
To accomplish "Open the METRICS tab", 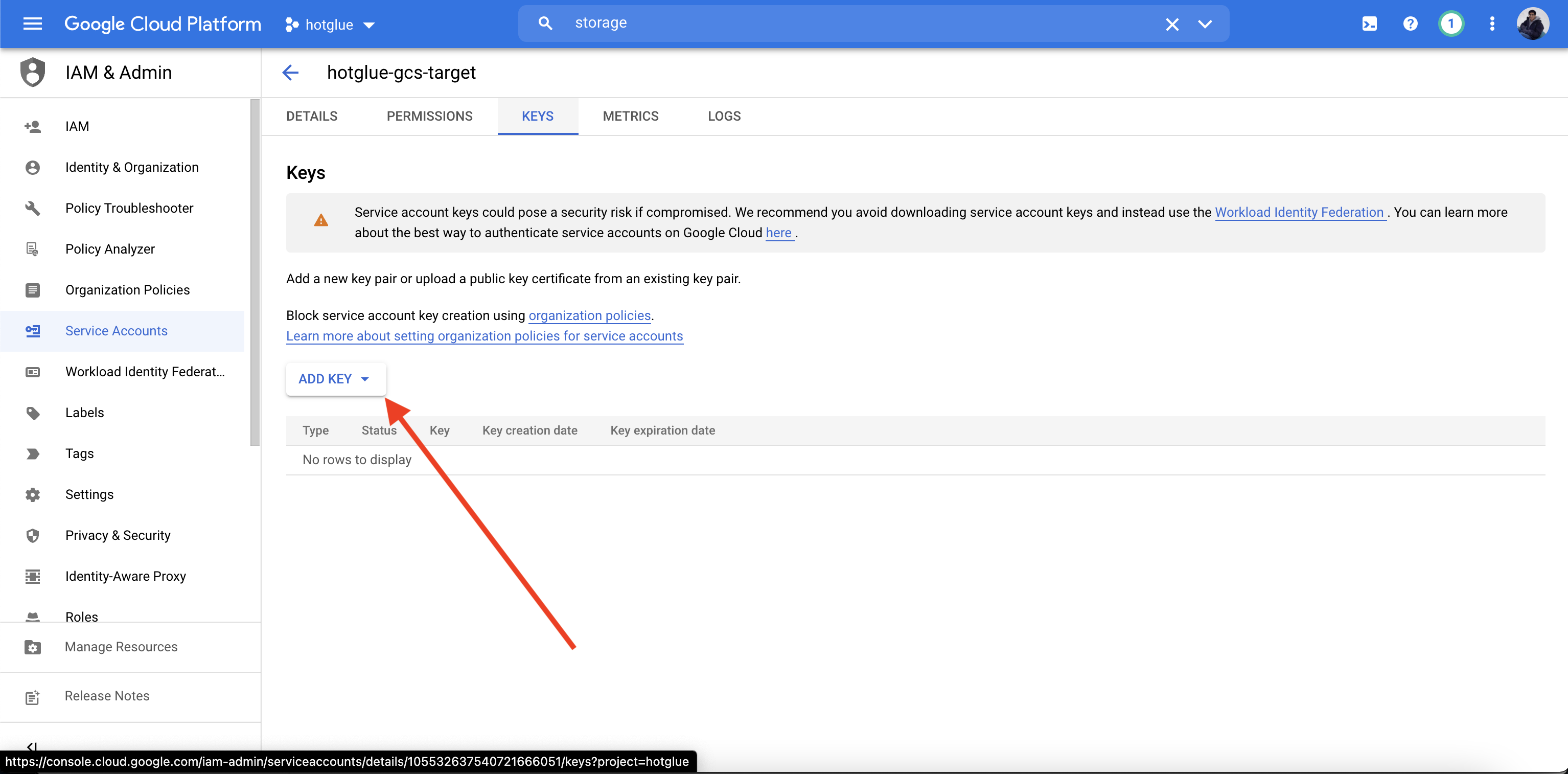I will [630, 116].
